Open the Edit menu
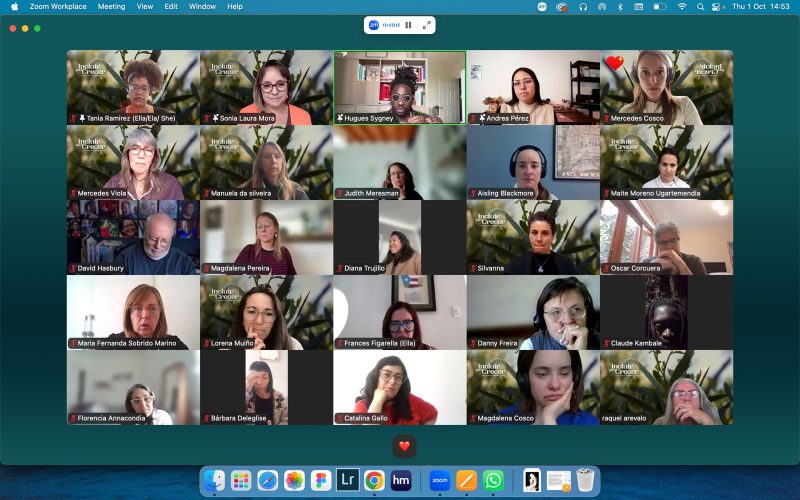 (x=171, y=7)
